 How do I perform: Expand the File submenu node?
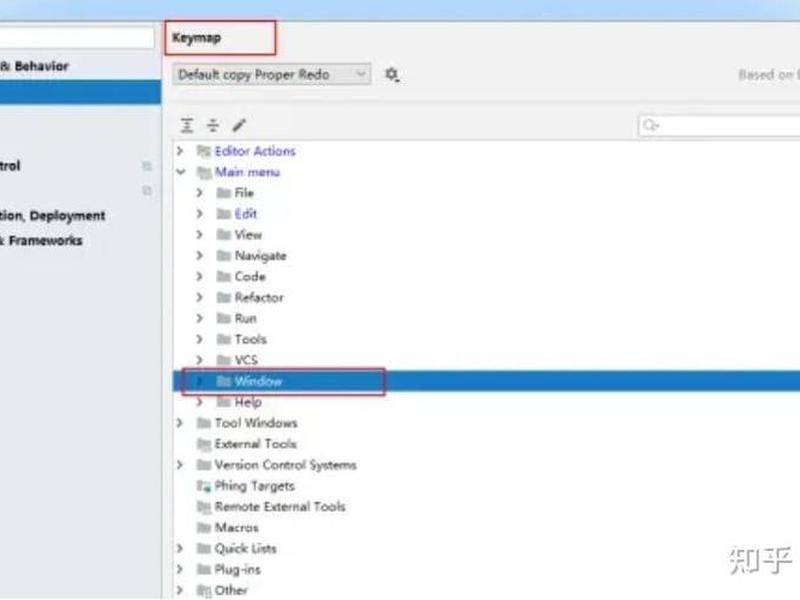(x=199, y=193)
